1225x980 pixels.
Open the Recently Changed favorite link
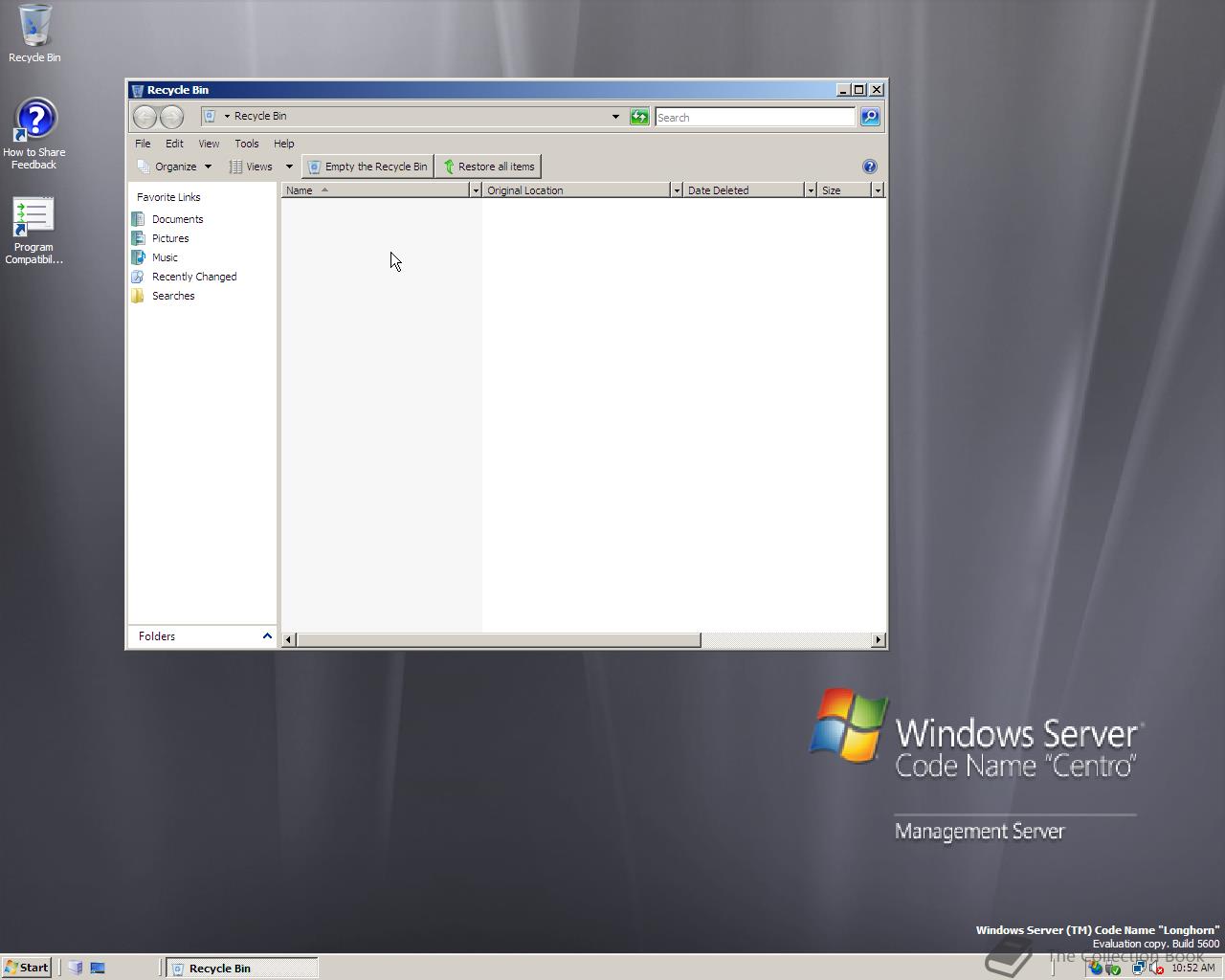[194, 277]
